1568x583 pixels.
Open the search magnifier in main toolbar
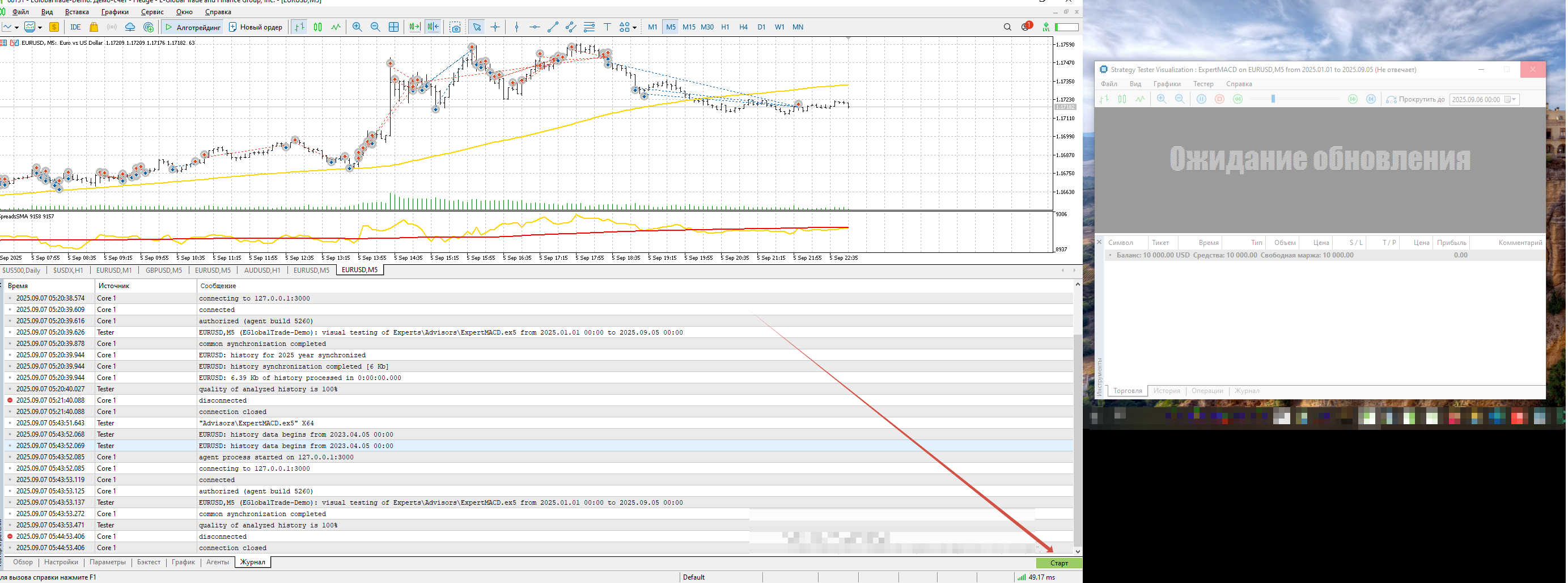(x=1007, y=27)
